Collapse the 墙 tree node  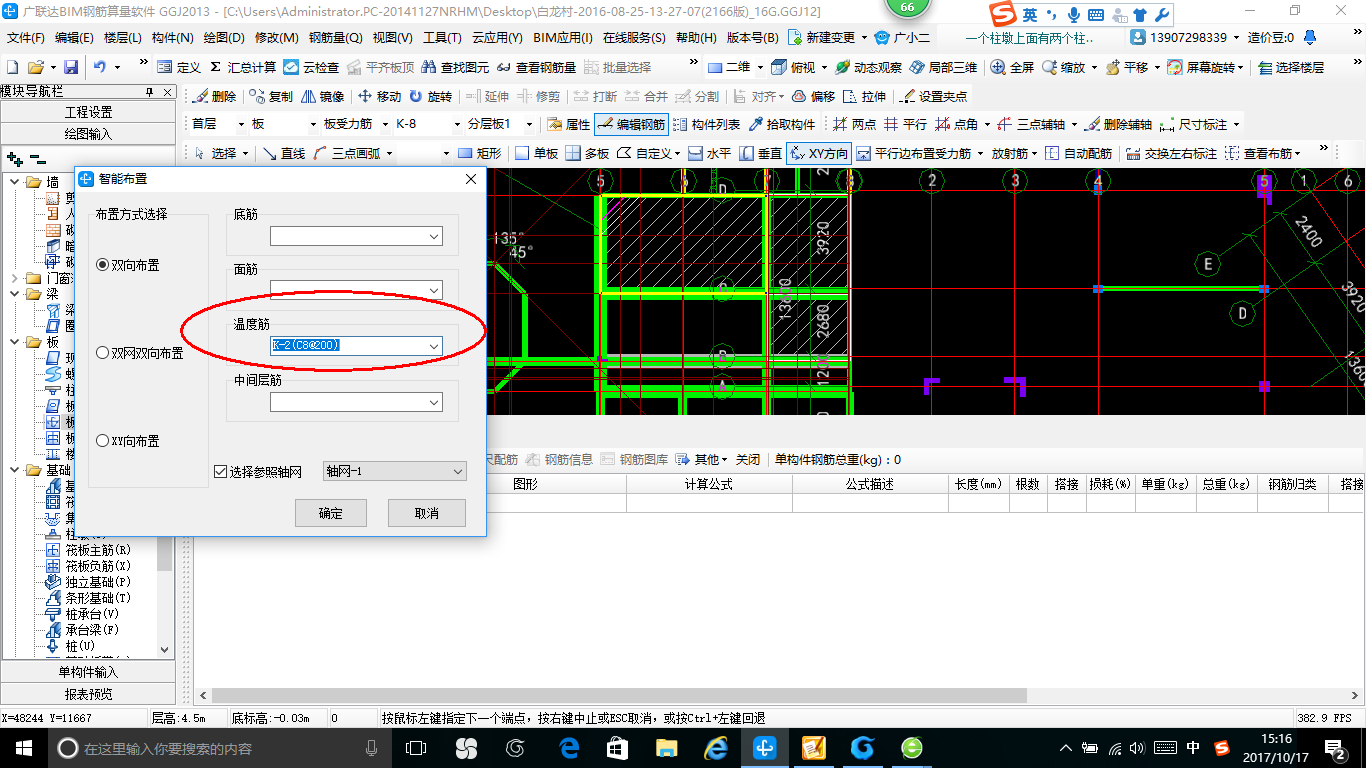pyautogui.click(x=13, y=182)
